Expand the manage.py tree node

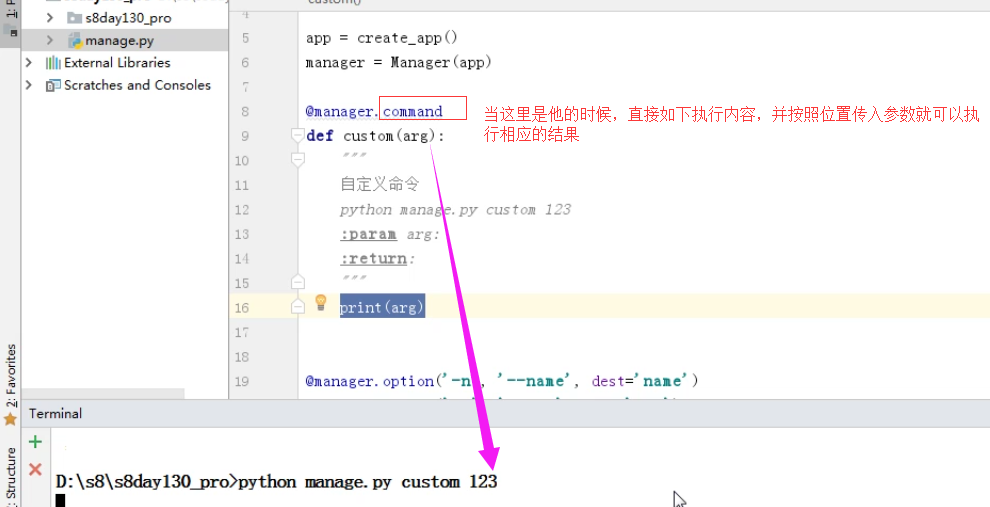[x=50, y=40]
